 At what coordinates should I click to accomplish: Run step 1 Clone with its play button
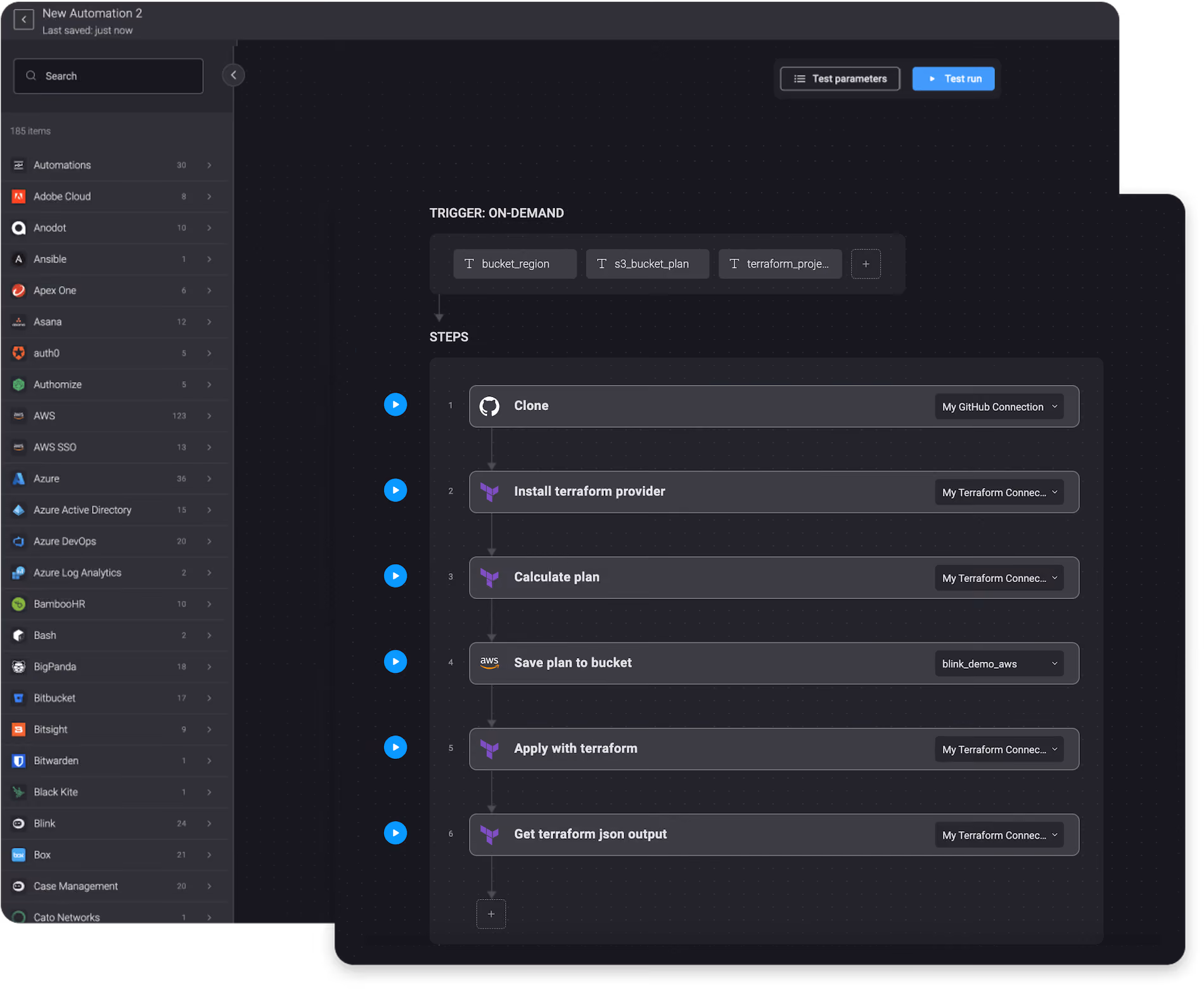(395, 404)
